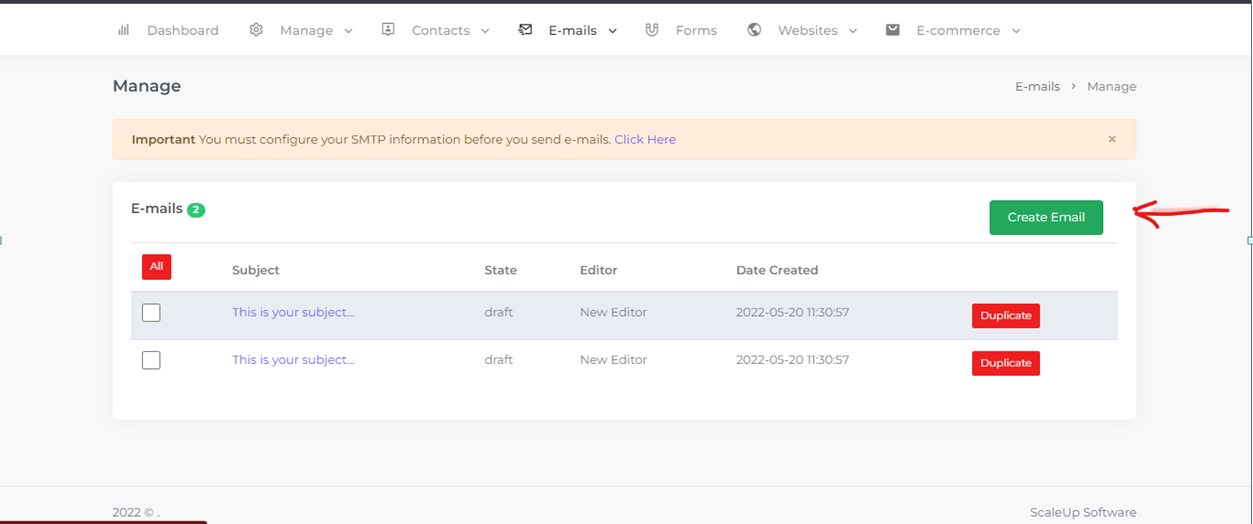Click the E-commerce envelope icon

[x=893, y=30]
